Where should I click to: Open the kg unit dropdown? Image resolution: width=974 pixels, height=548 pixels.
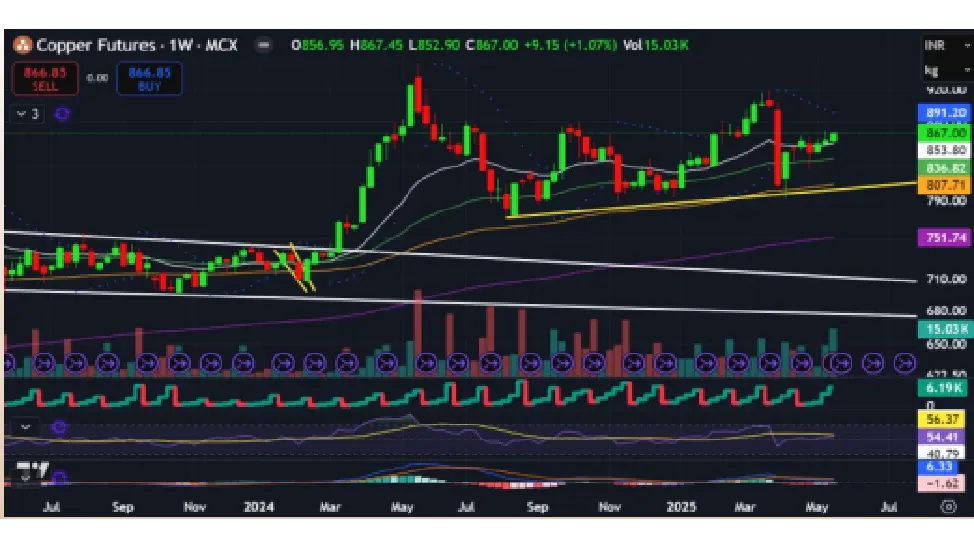[945, 70]
